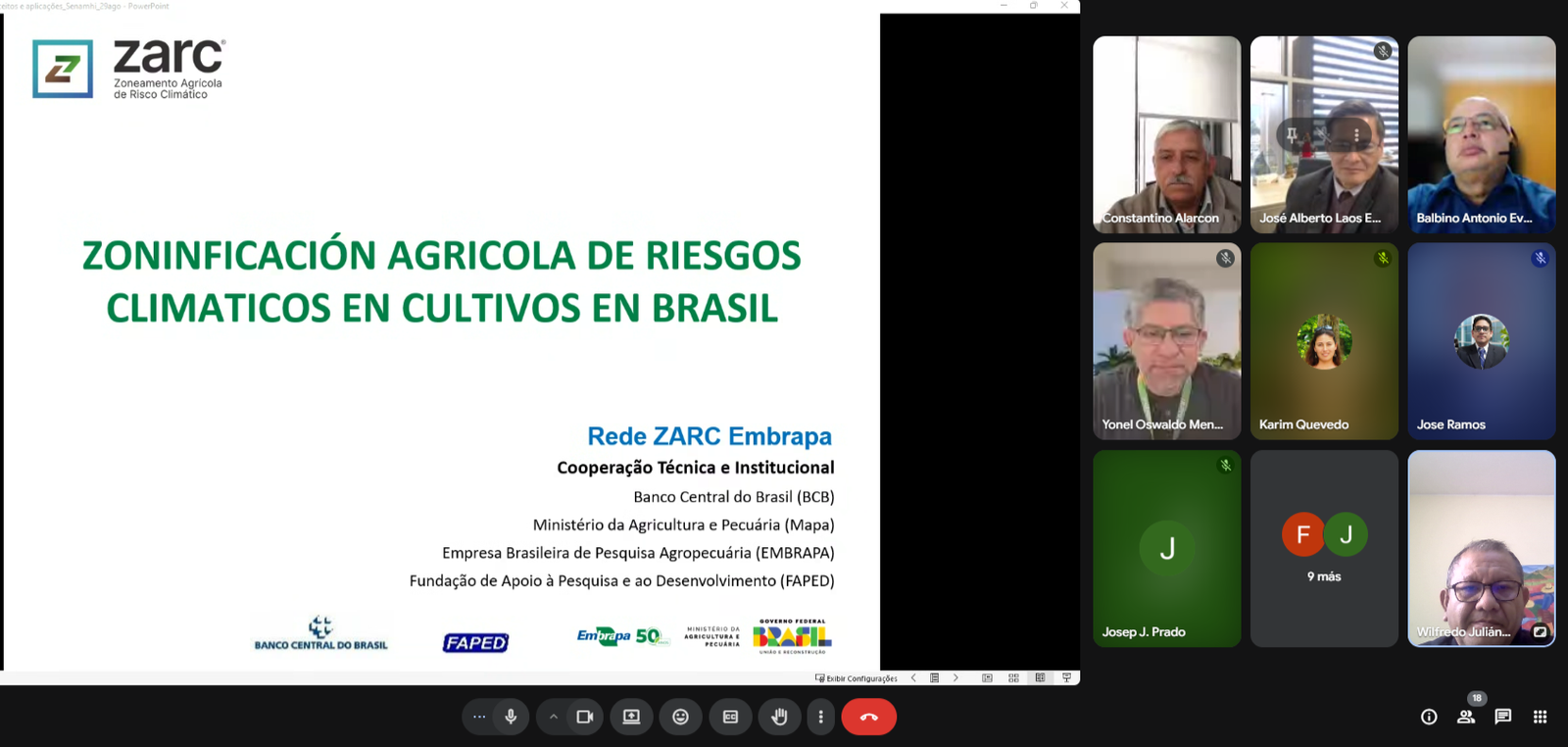This screenshot has height=747, width=1568.
Task: Show the people panel with 18 badge
Action: click(x=1466, y=717)
